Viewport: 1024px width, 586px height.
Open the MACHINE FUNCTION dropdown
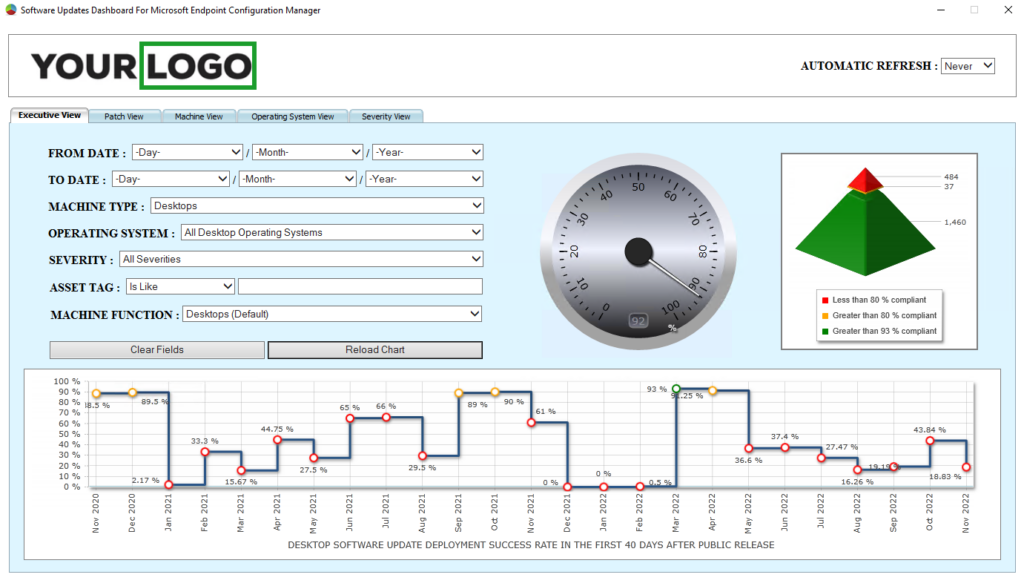pos(331,313)
